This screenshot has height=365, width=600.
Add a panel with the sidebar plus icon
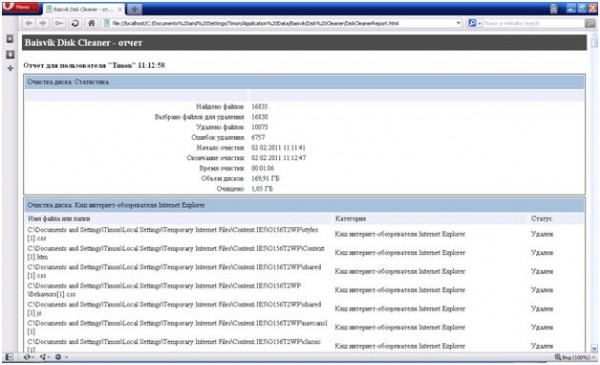(x=10, y=68)
